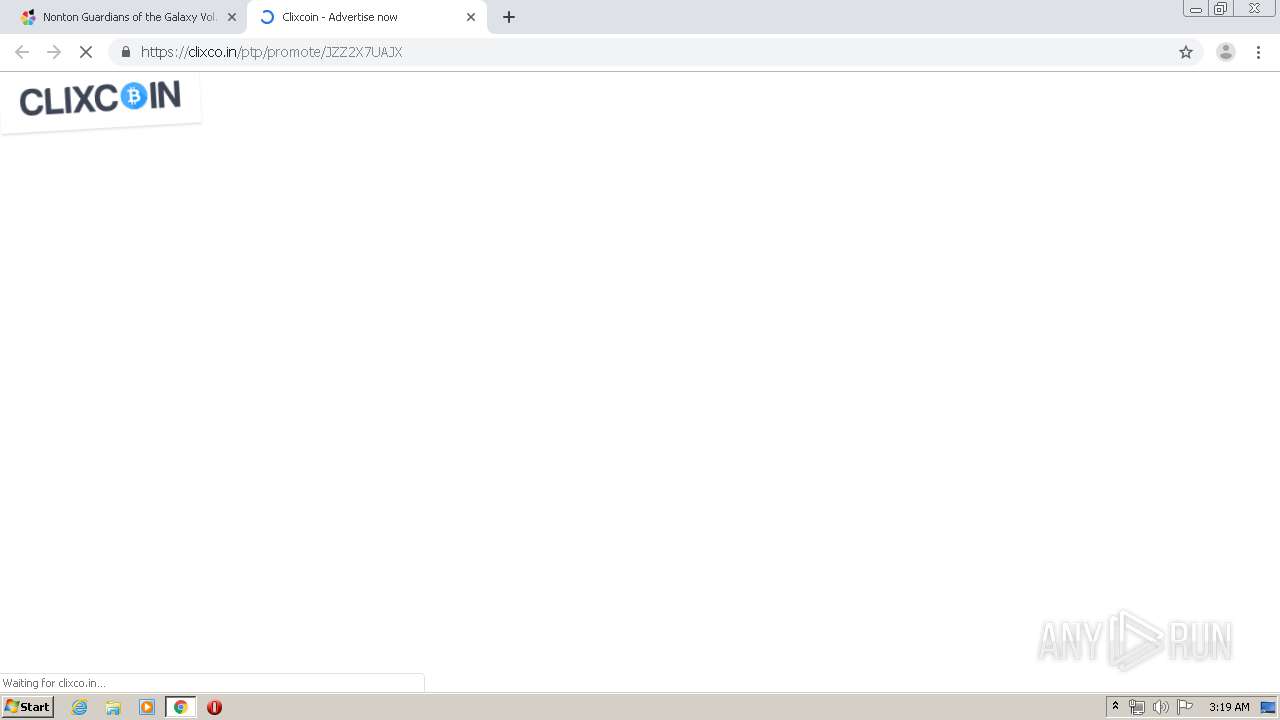View site security padlock information
The image size is (1280, 720).
(x=126, y=52)
